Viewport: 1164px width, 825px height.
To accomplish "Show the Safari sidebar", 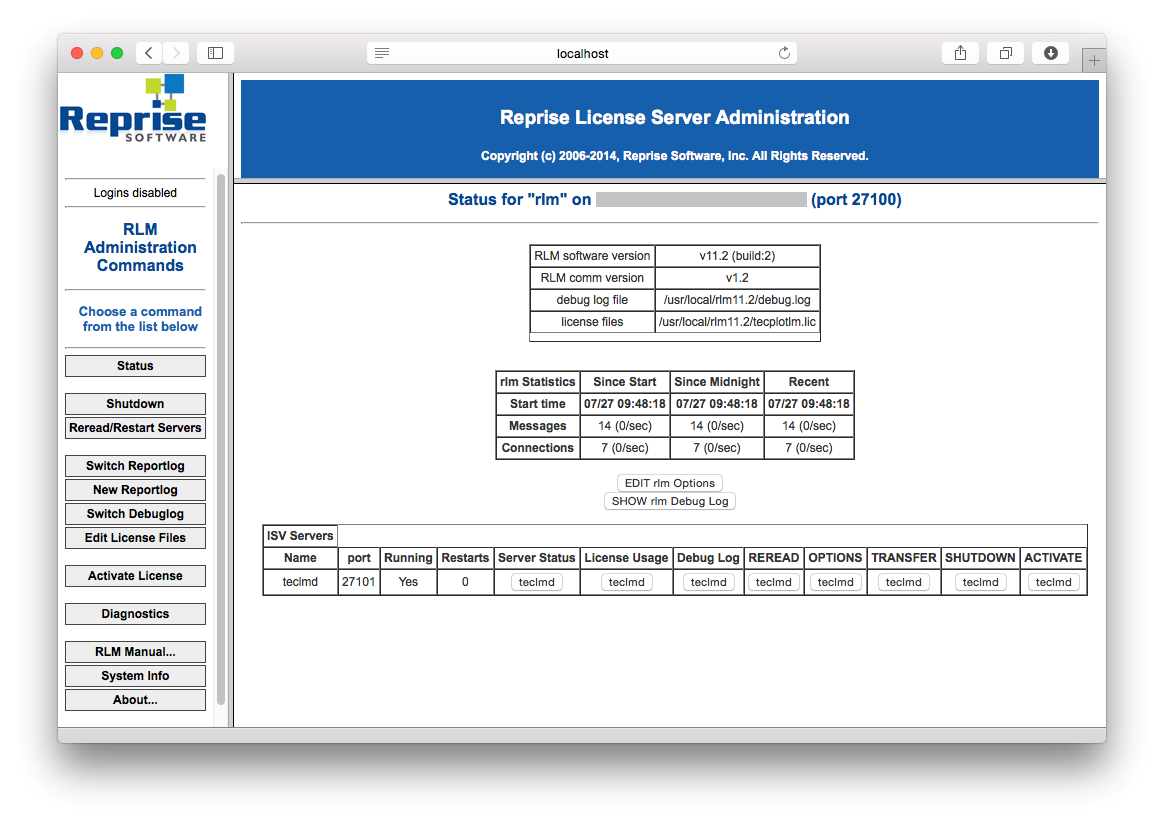I will click(215, 53).
